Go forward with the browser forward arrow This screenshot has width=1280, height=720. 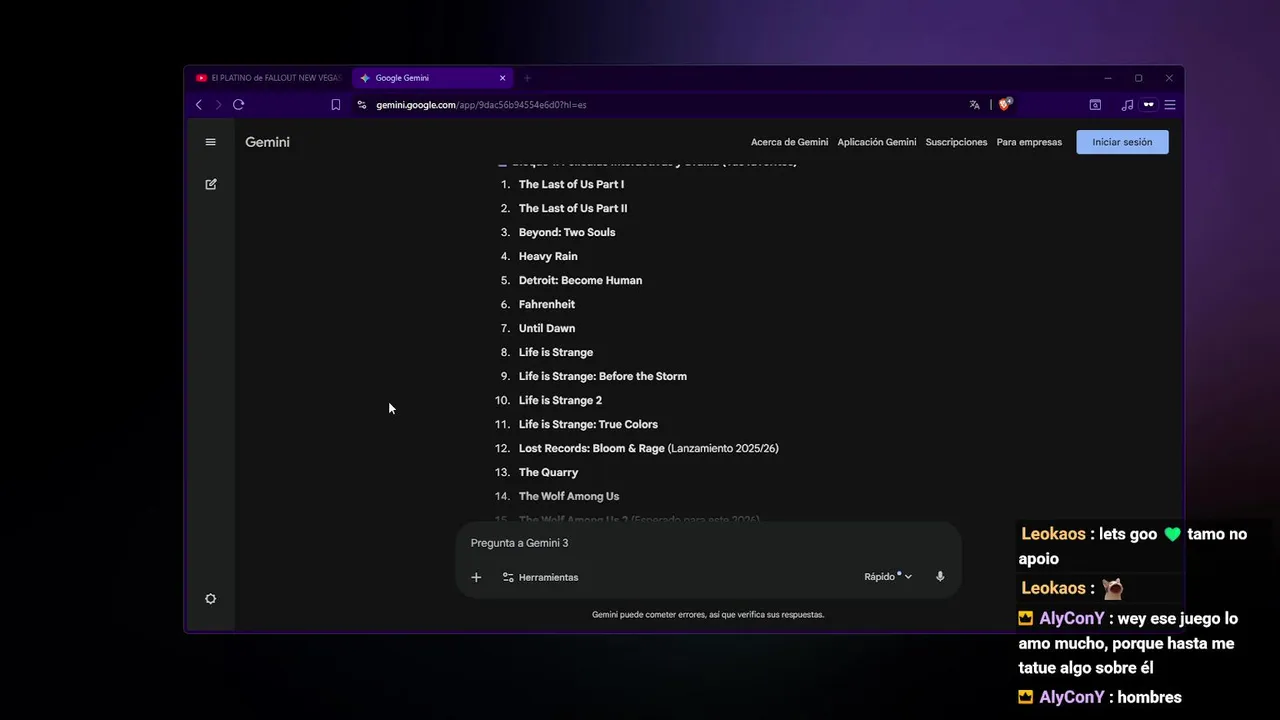coord(218,104)
